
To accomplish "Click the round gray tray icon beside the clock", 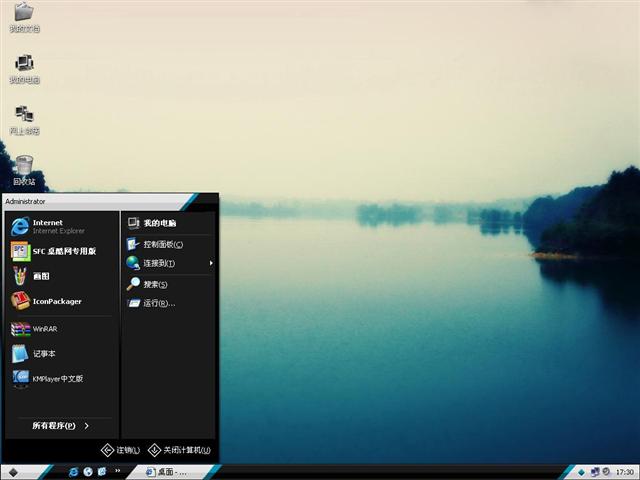I will coord(606,471).
